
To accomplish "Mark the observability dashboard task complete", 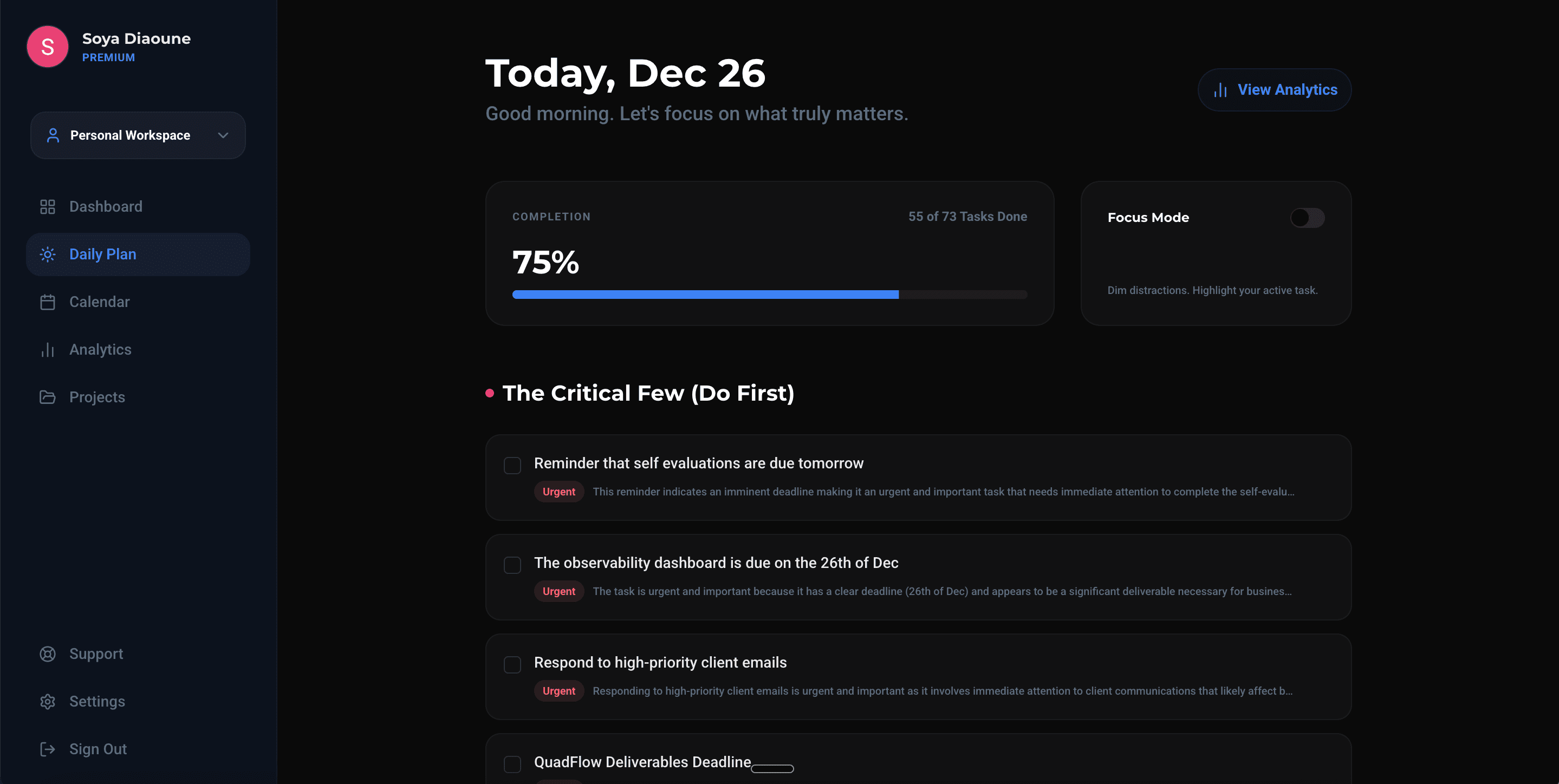I will pyautogui.click(x=512, y=565).
